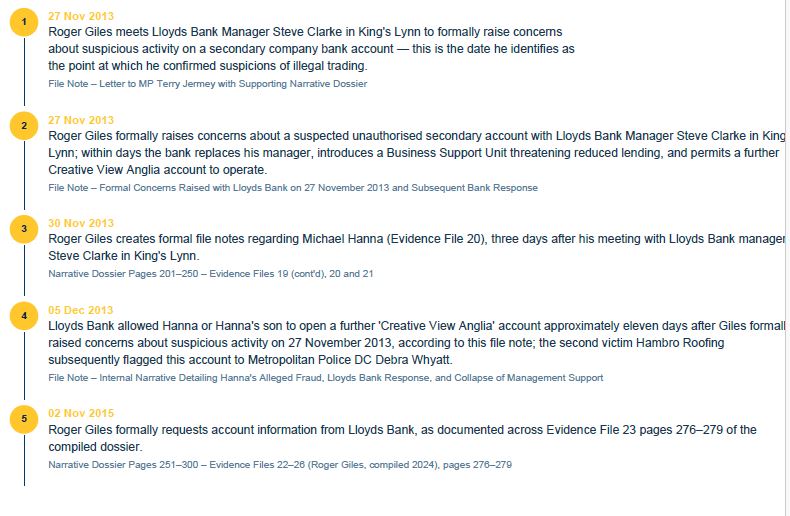790x516 pixels.
Task: Click the 02 Nov 2015 date heading
Action: (x=81, y=413)
